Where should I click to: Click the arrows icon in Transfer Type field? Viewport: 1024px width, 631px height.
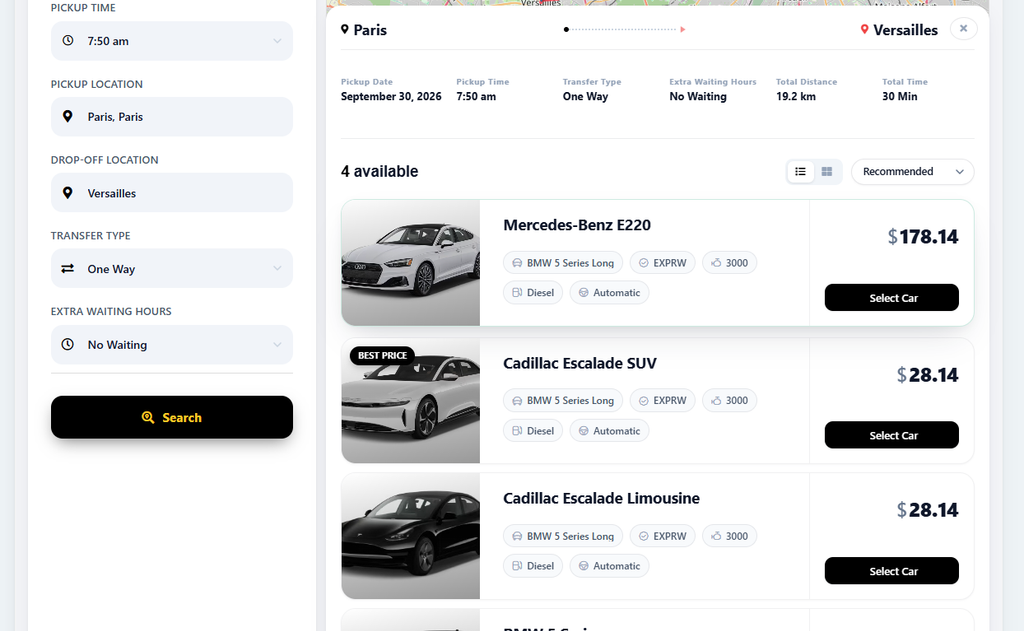(x=67, y=268)
